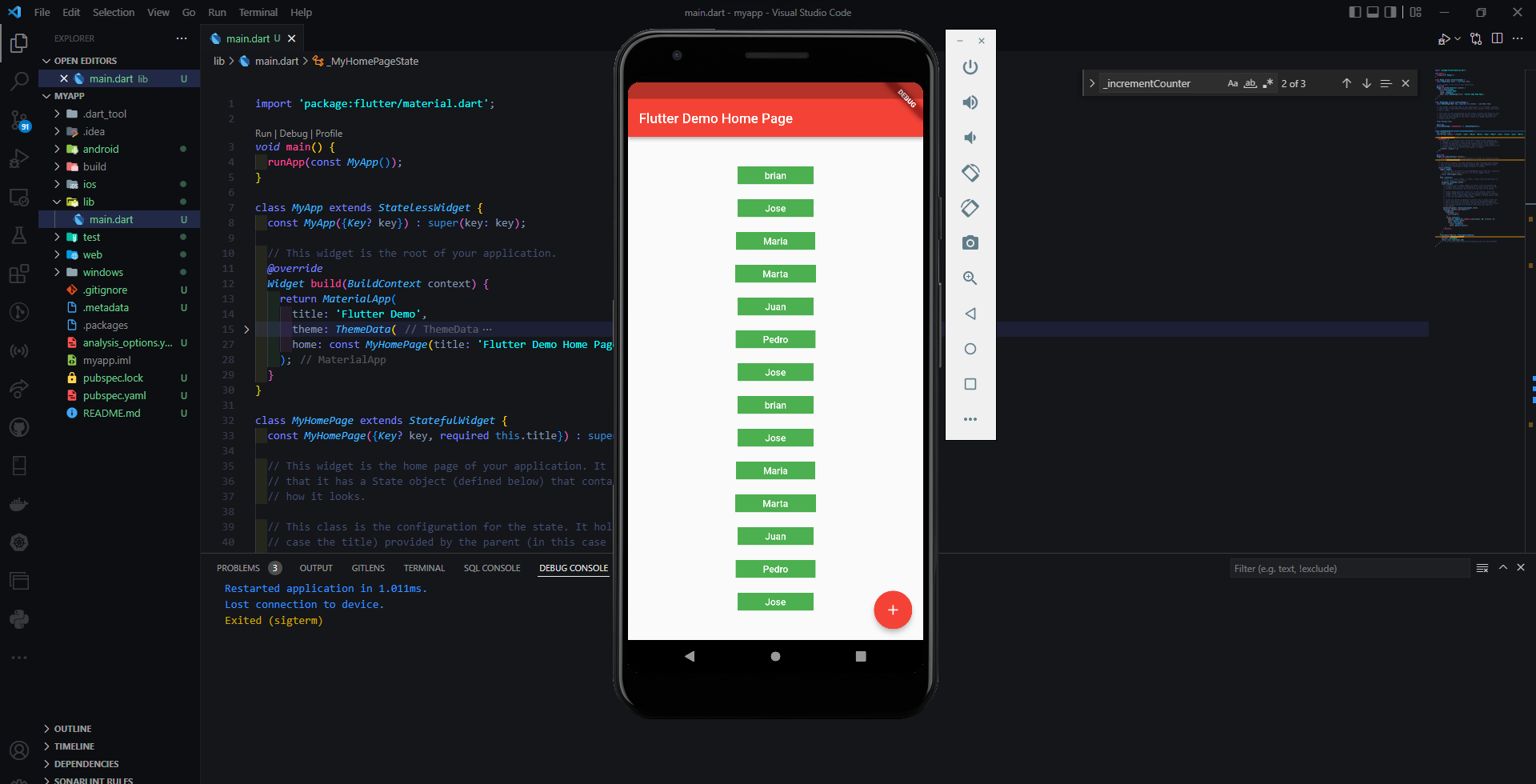
Task: Raise the emulator volume
Action: tap(970, 102)
